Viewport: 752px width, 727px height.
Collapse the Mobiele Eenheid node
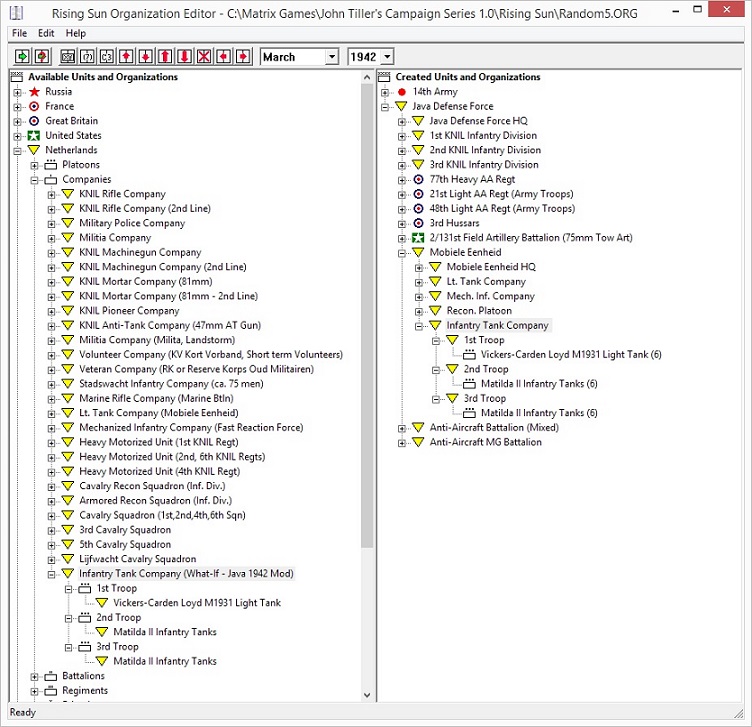tap(402, 253)
